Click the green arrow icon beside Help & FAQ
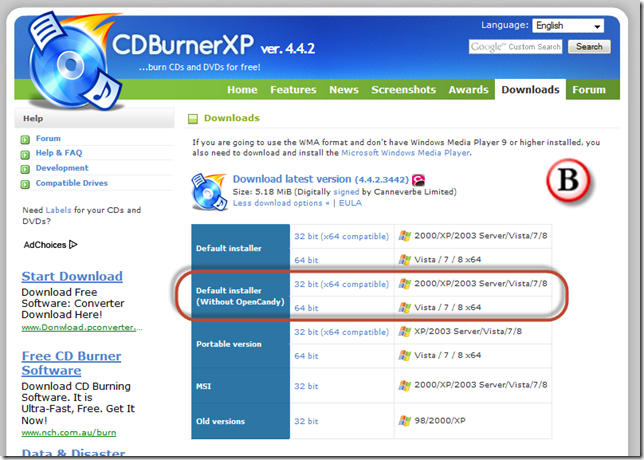 pos(25,154)
